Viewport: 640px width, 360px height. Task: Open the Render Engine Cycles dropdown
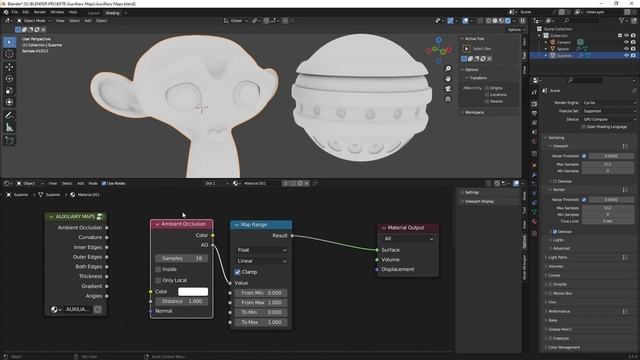[609, 103]
